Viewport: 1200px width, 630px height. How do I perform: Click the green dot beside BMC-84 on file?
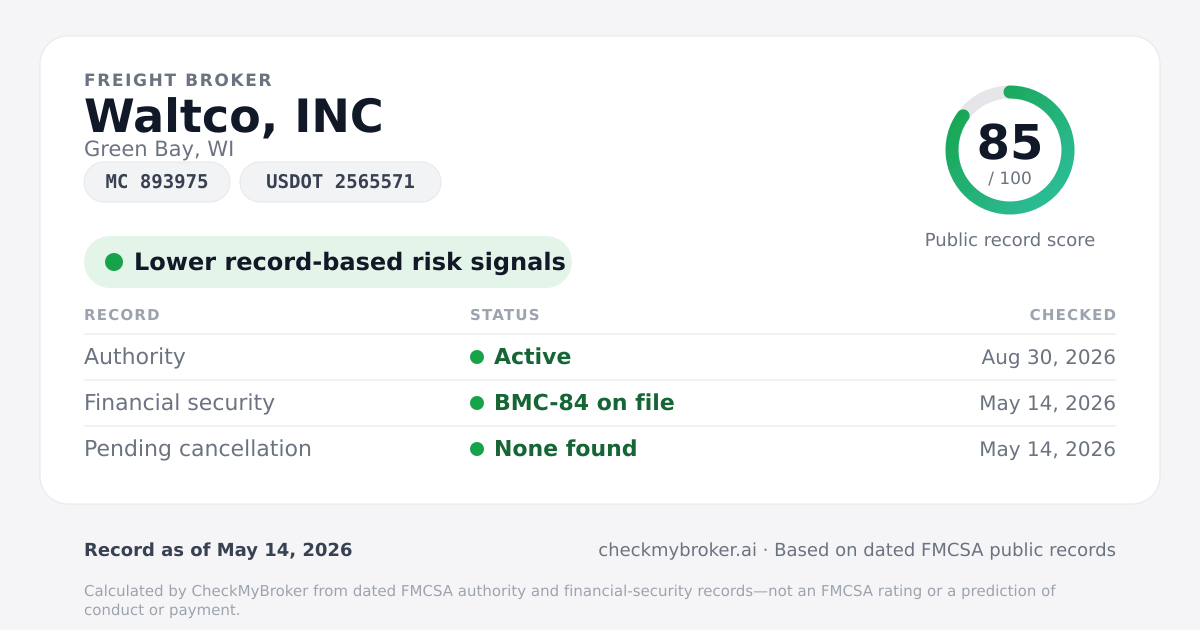pos(477,403)
